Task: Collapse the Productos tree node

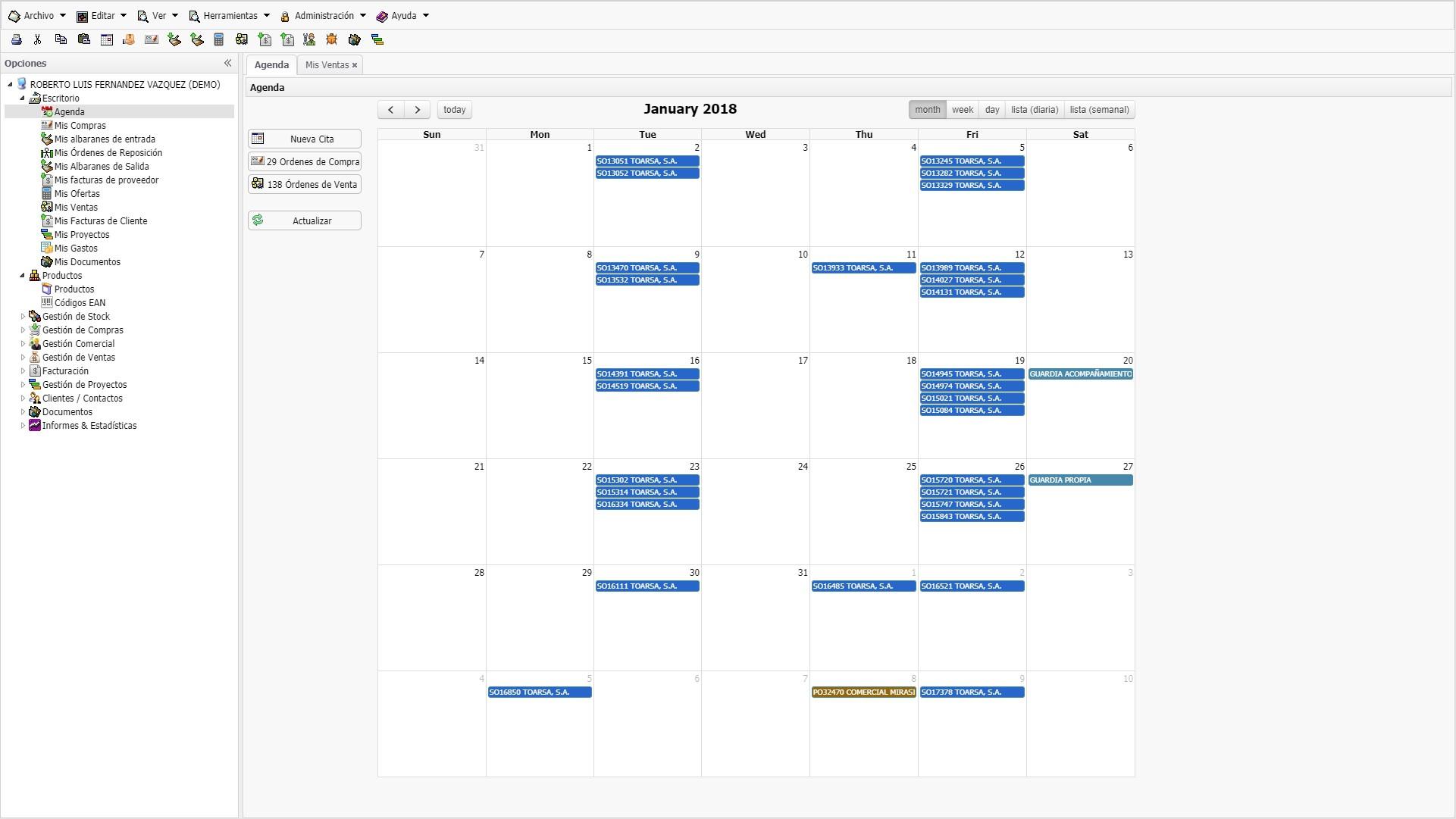Action: [23, 276]
